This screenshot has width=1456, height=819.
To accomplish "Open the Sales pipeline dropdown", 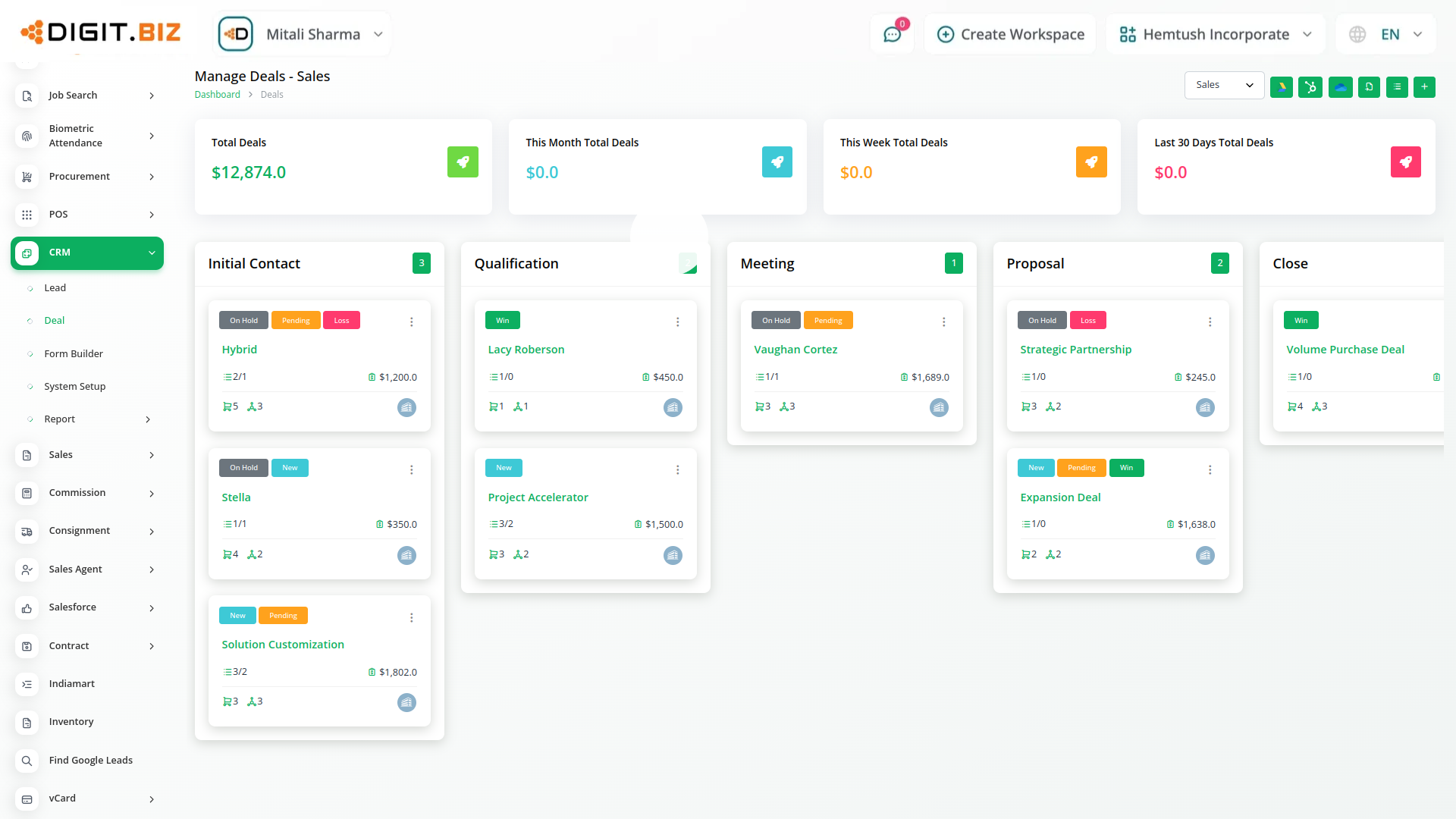I will pyautogui.click(x=1224, y=85).
